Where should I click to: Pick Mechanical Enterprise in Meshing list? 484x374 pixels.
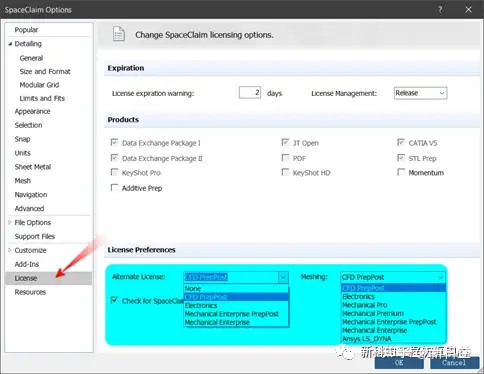pyautogui.click(x=393, y=330)
